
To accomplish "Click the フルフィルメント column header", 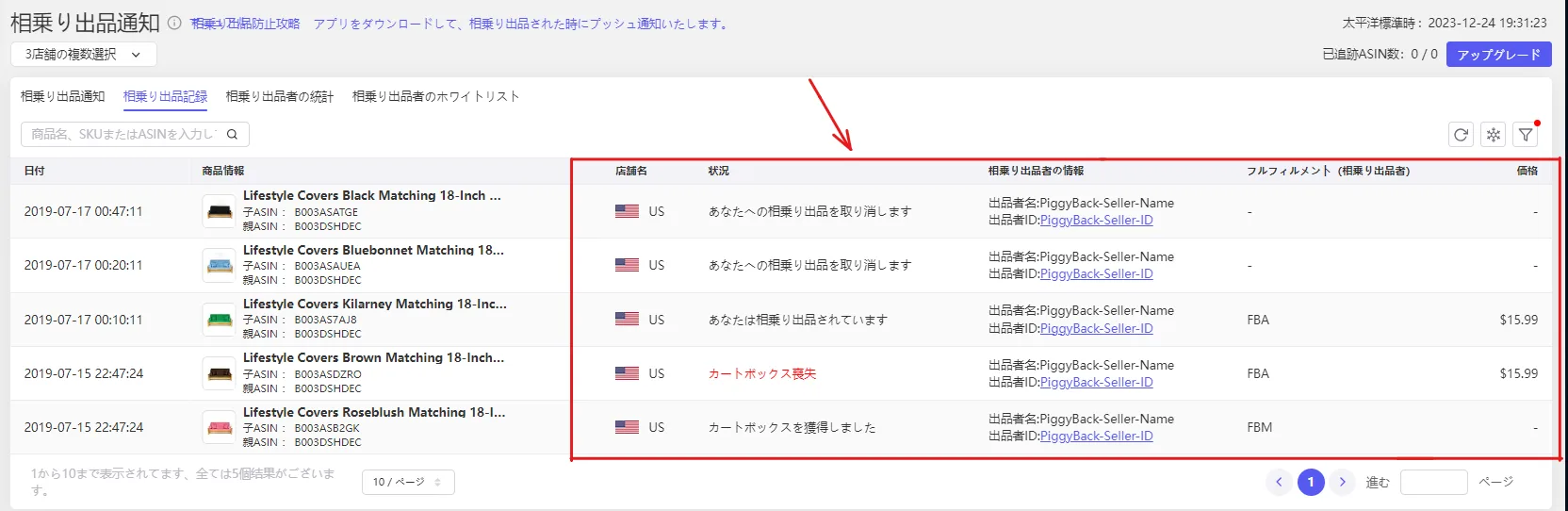I will [x=1329, y=171].
